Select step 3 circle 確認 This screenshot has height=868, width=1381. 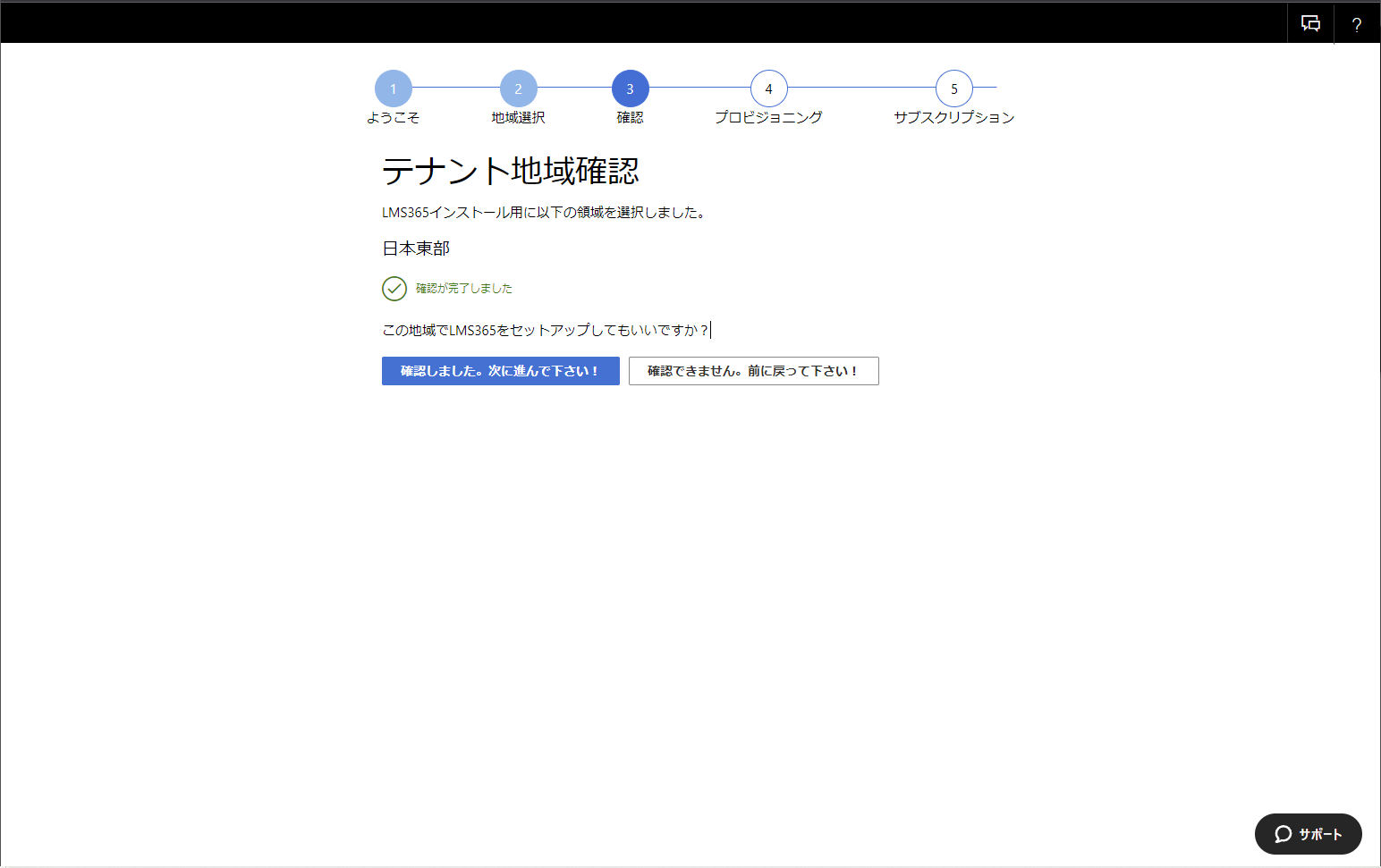[x=630, y=88]
